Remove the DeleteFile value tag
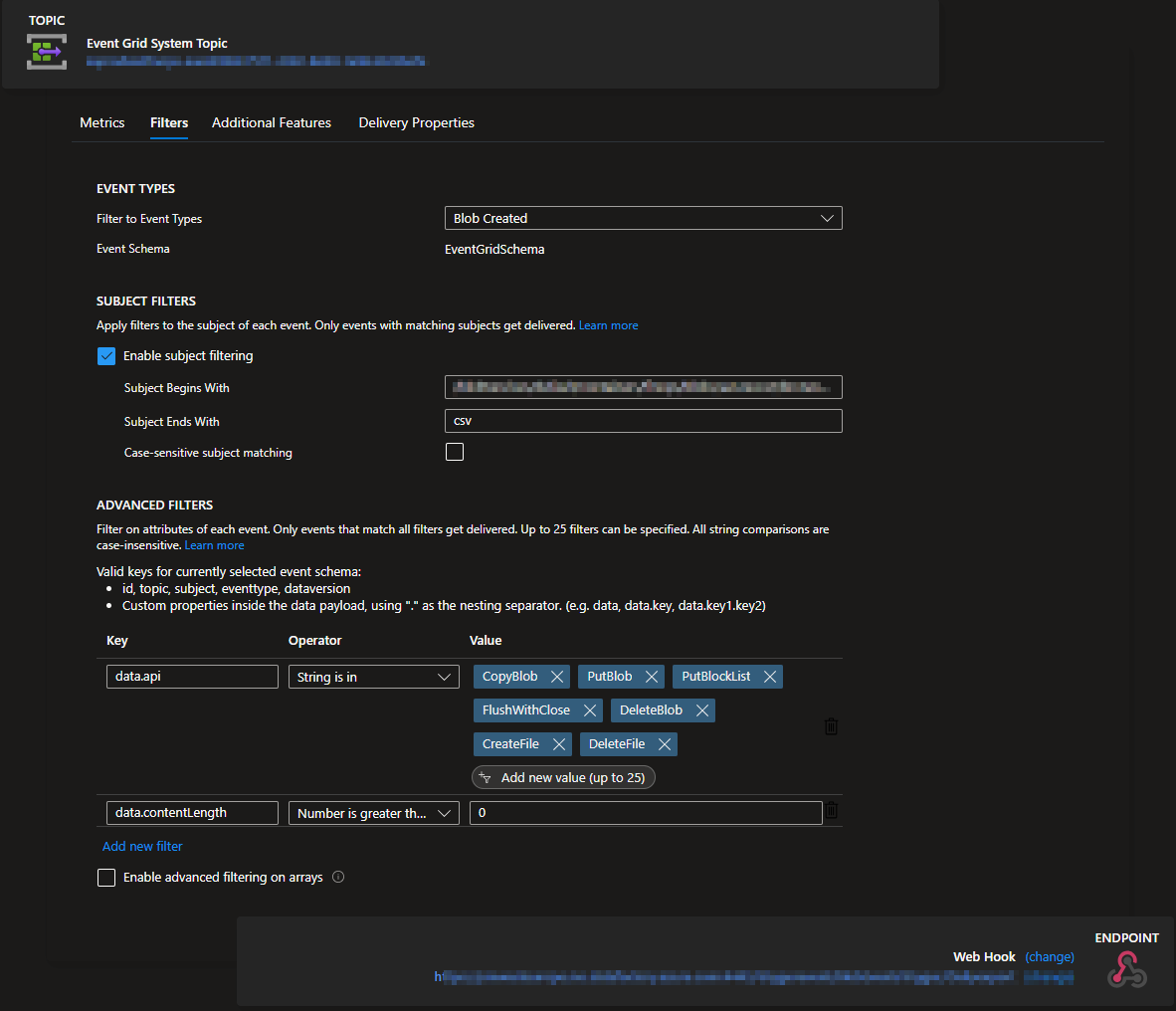Image resolution: width=1176 pixels, height=1011 pixels. (x=665, y=744)
